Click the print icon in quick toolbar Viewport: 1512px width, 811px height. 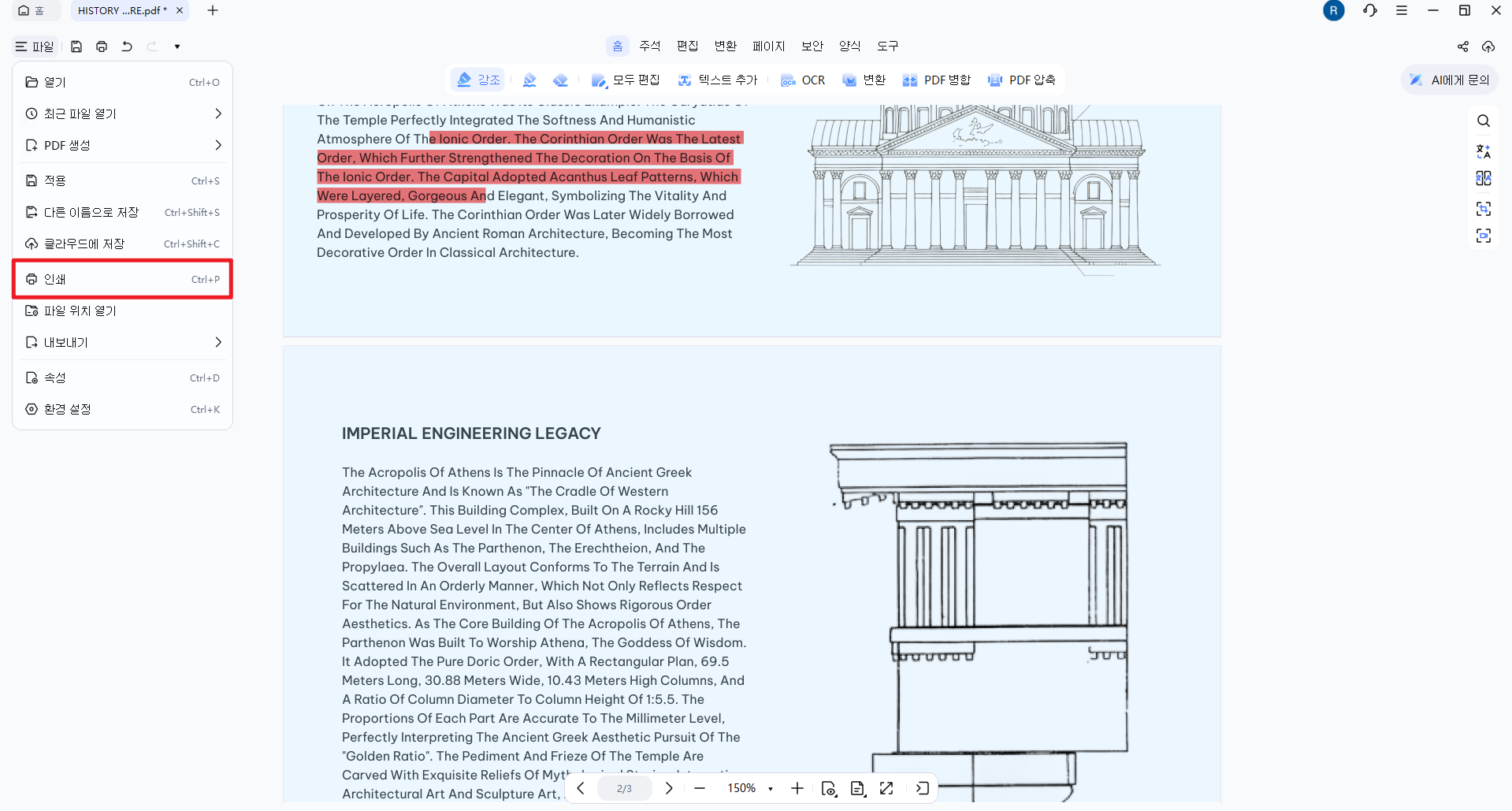click(102, 47)
